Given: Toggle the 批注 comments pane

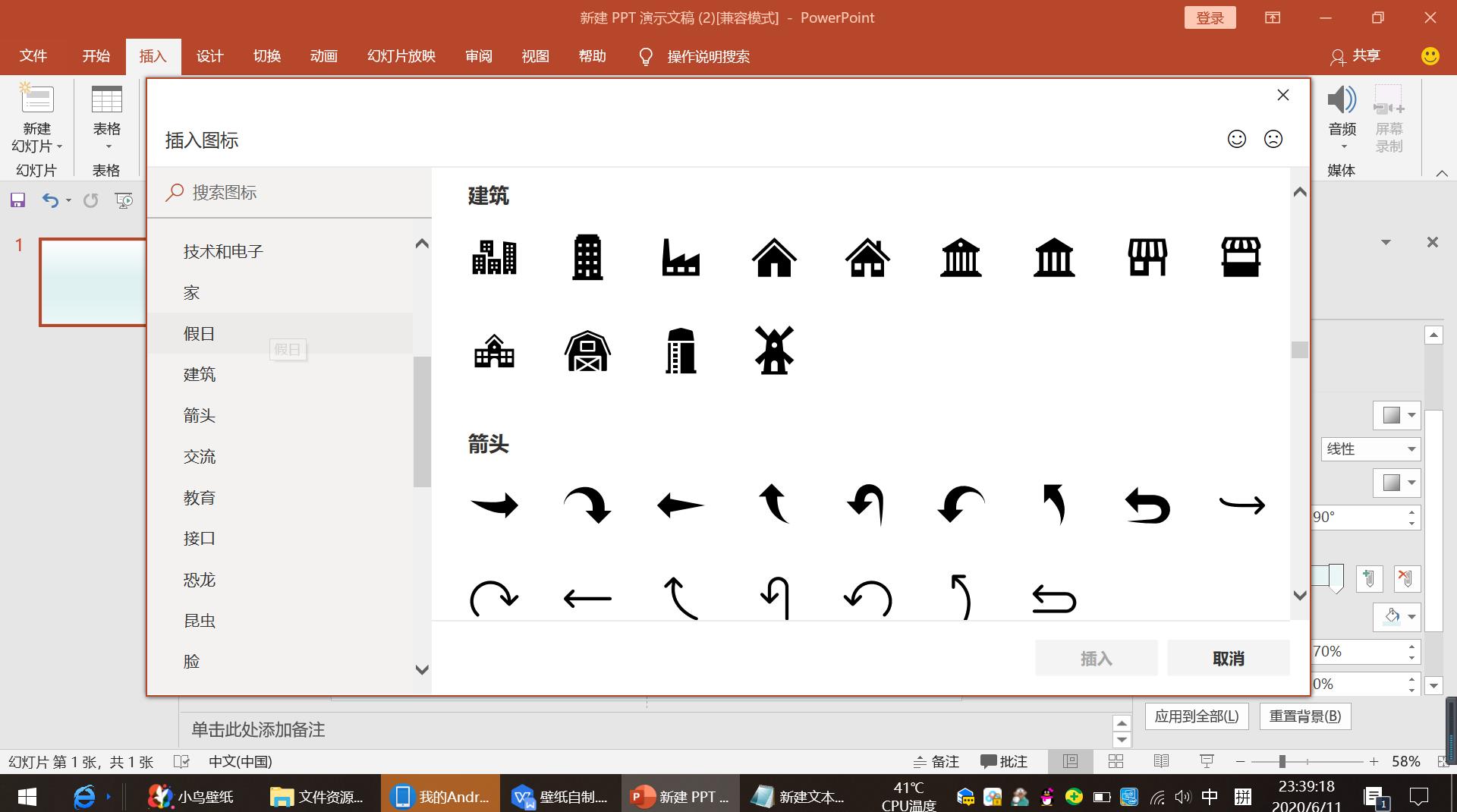Looking at the screenshot, I should [1003, 761].
